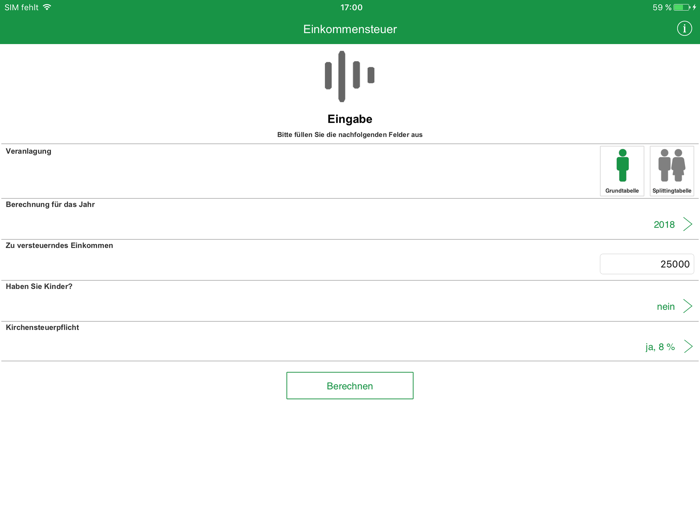
Task: Click the Berechnen button
Action: click(x=350, y=386)
